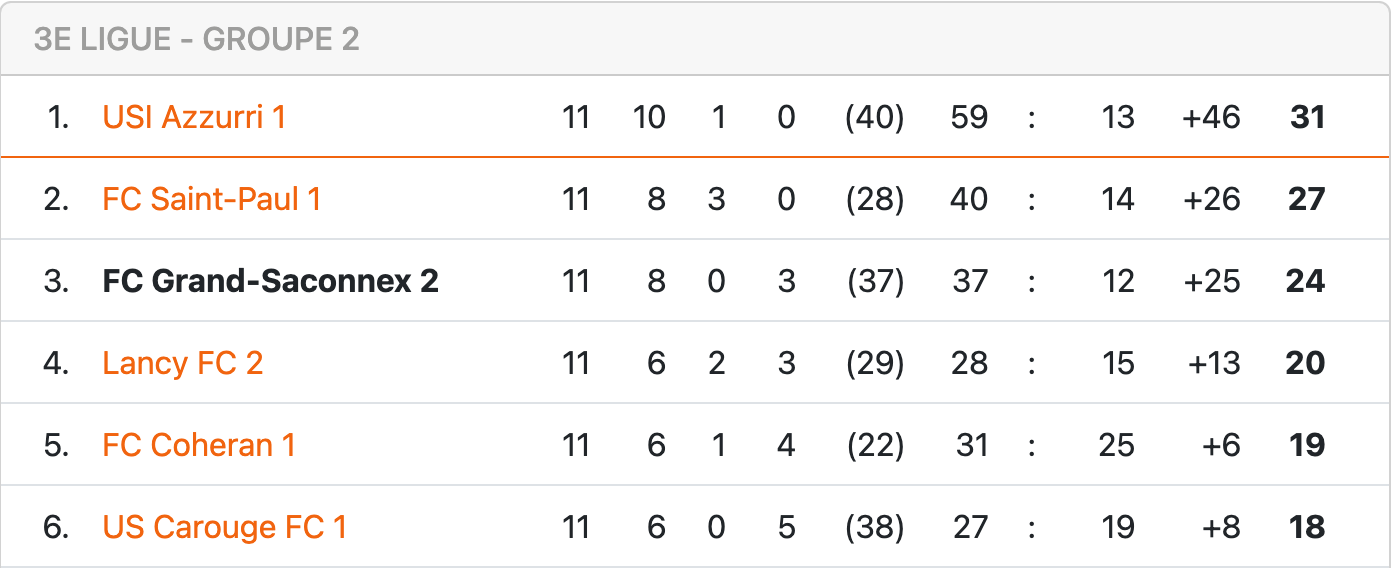1392x568 pixels.
Task: Click US Carouge's 18 points total
Action: pos(1307,527)
